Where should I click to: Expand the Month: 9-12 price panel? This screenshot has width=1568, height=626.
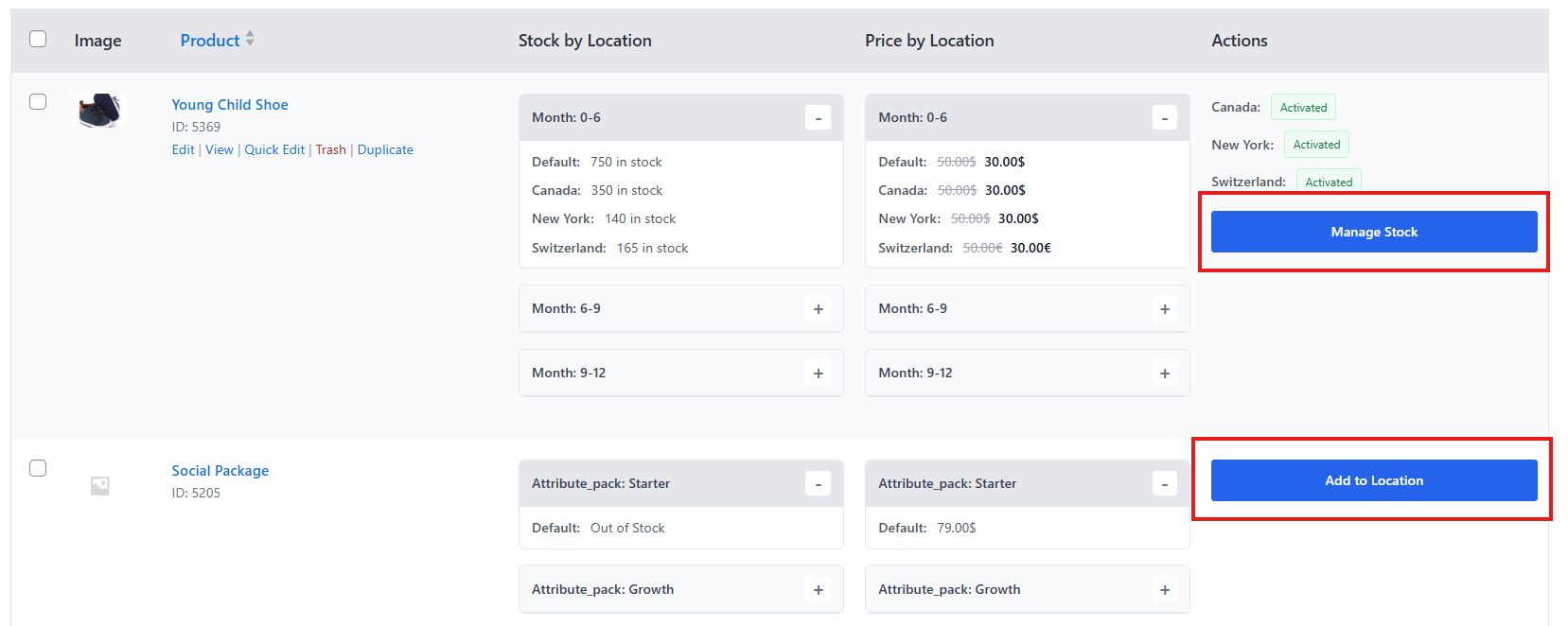click(1164, 374)
